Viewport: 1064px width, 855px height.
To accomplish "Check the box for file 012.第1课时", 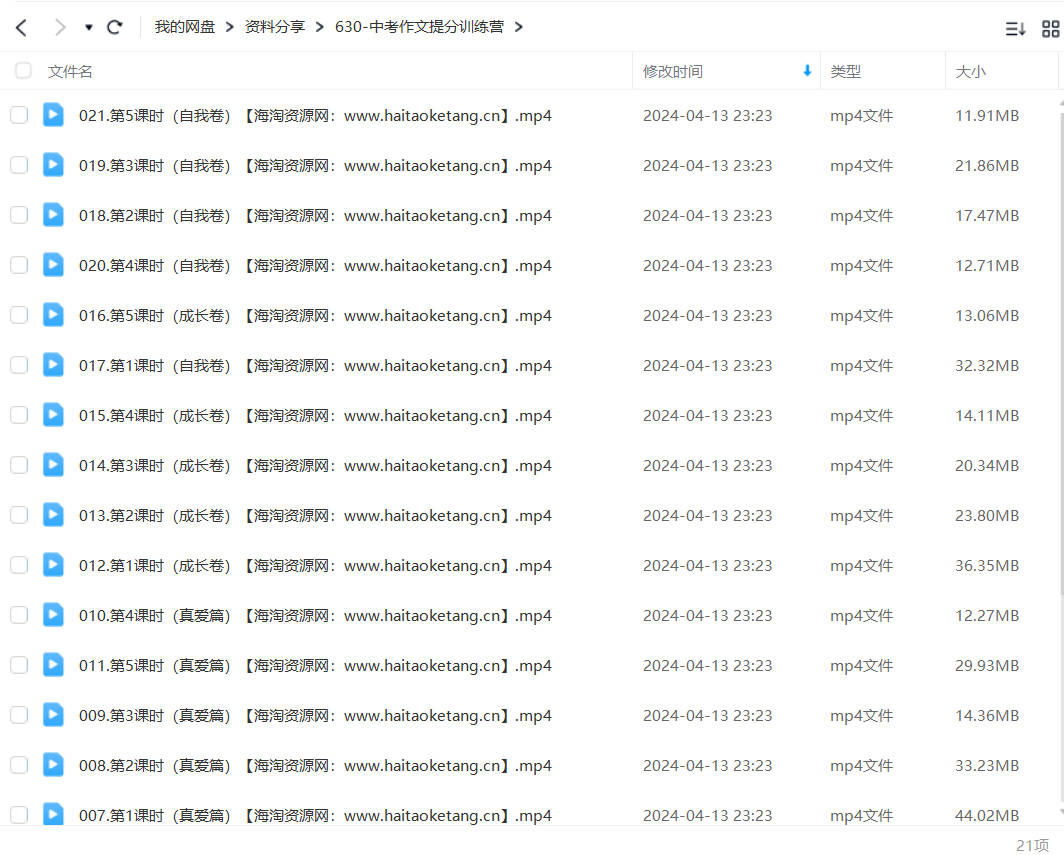I will coord(19,565).
